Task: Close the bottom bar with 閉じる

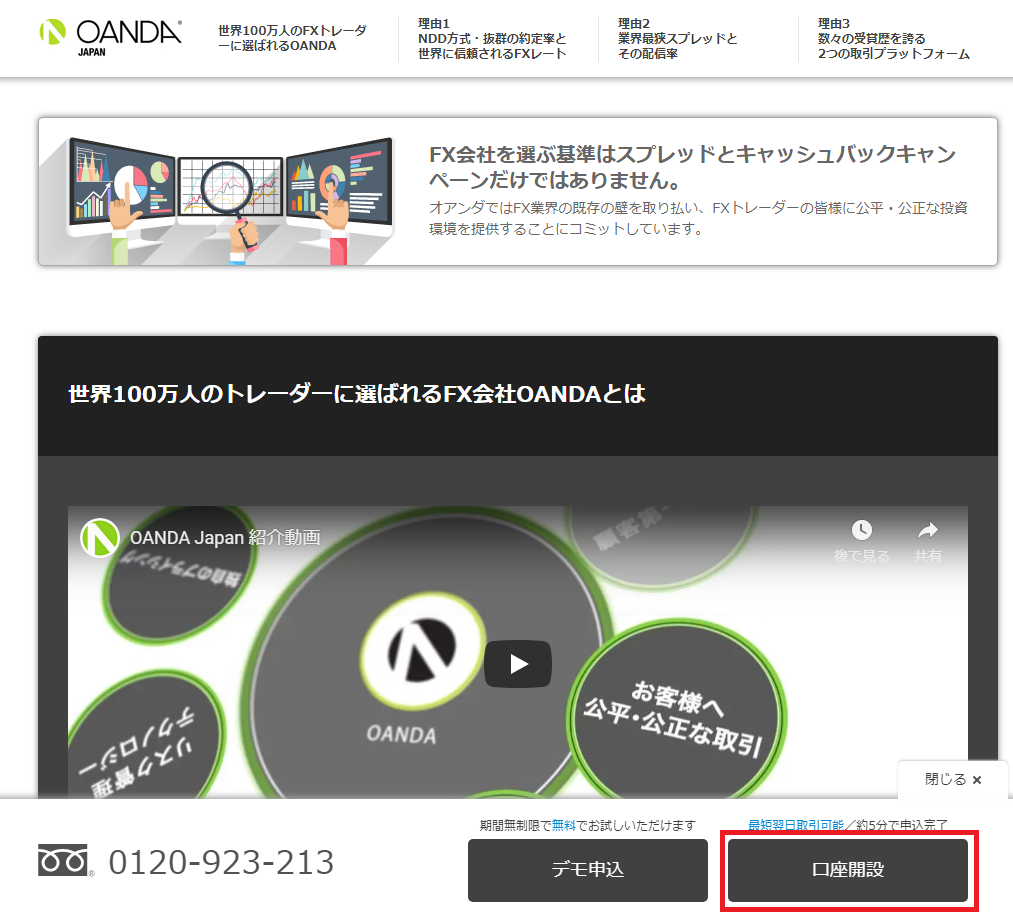Action: pyautogui.click(x=953, y=779)
